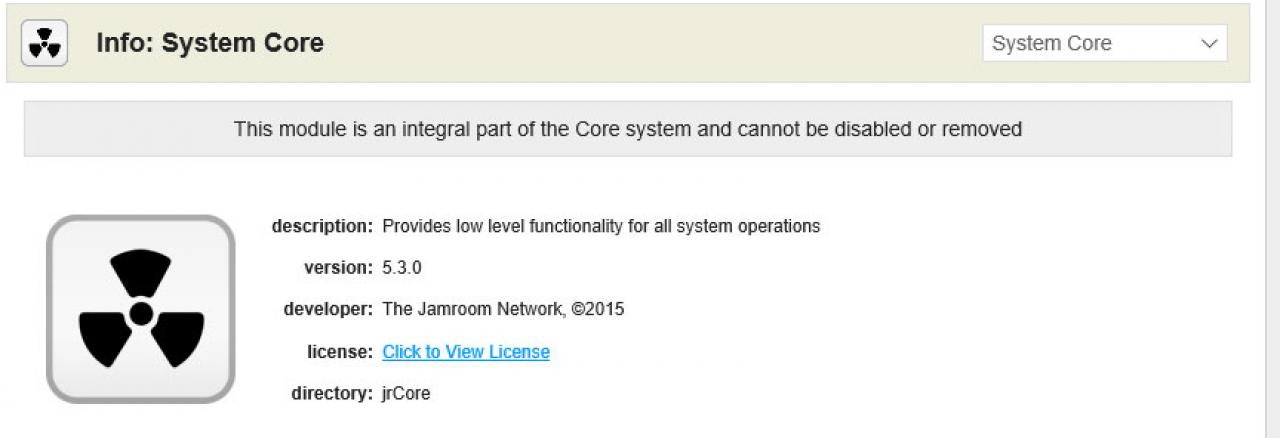This screenshot has width=1280, height=438.
Task: Click the low level functionality description text
Action: pyautogui.click(x=601, y=226)
